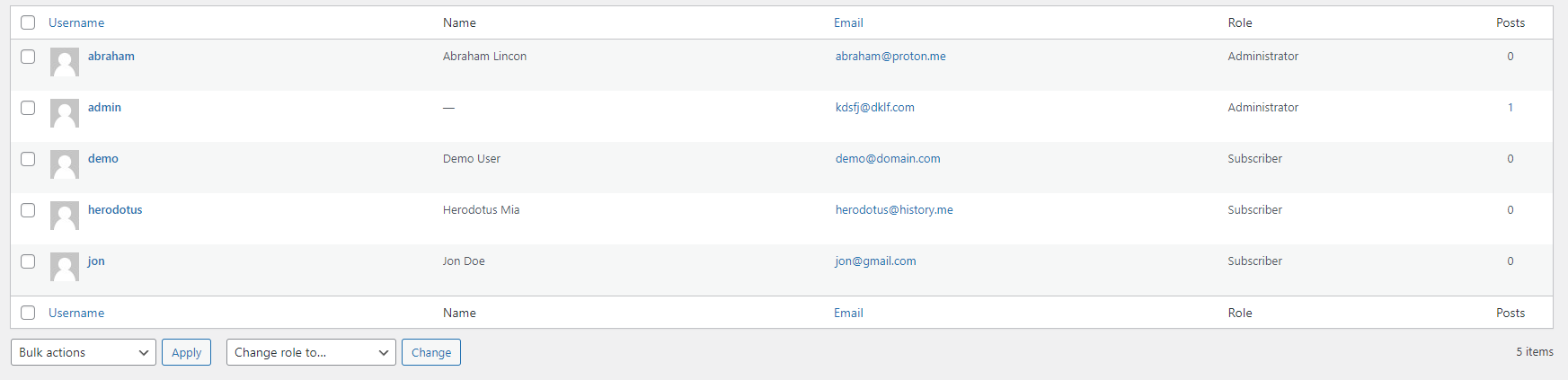The height and width of the screenshot is (380, 1568).
Task: Click the Change role button
Action: pyautogui.click(x=431, y=352)
